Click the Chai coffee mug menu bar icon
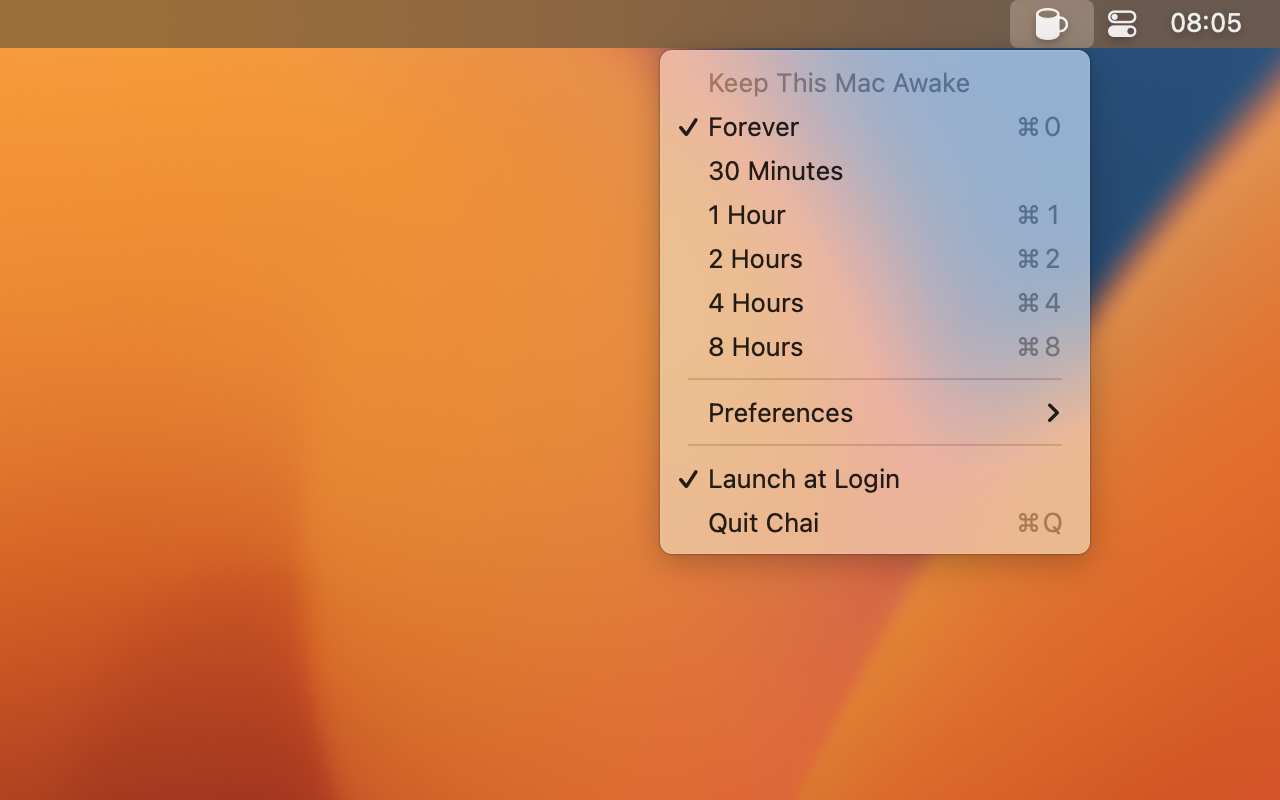1280x800 pixels. 1051,23
